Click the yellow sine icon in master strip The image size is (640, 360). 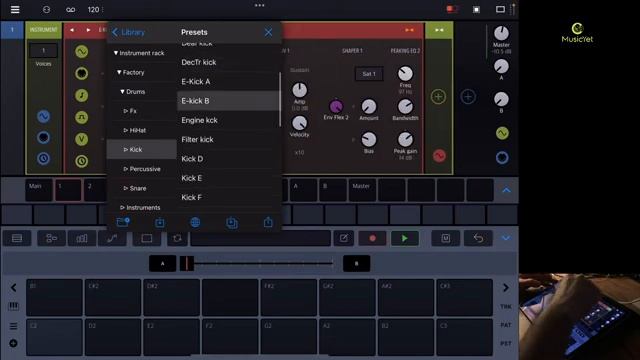(x=502, y=133)
